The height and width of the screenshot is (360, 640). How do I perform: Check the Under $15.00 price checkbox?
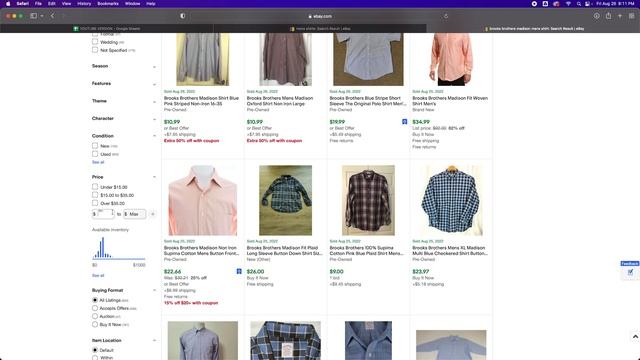click(x=95, y=187)
